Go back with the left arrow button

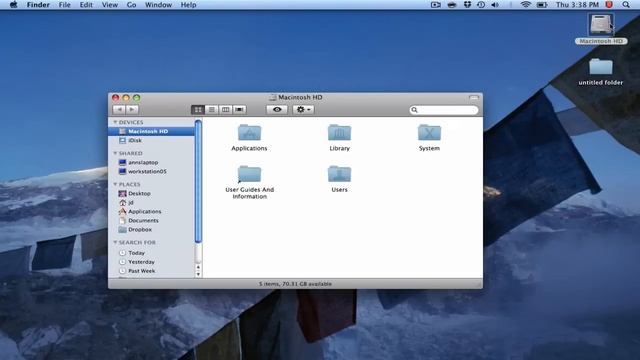tap(119, 109)
